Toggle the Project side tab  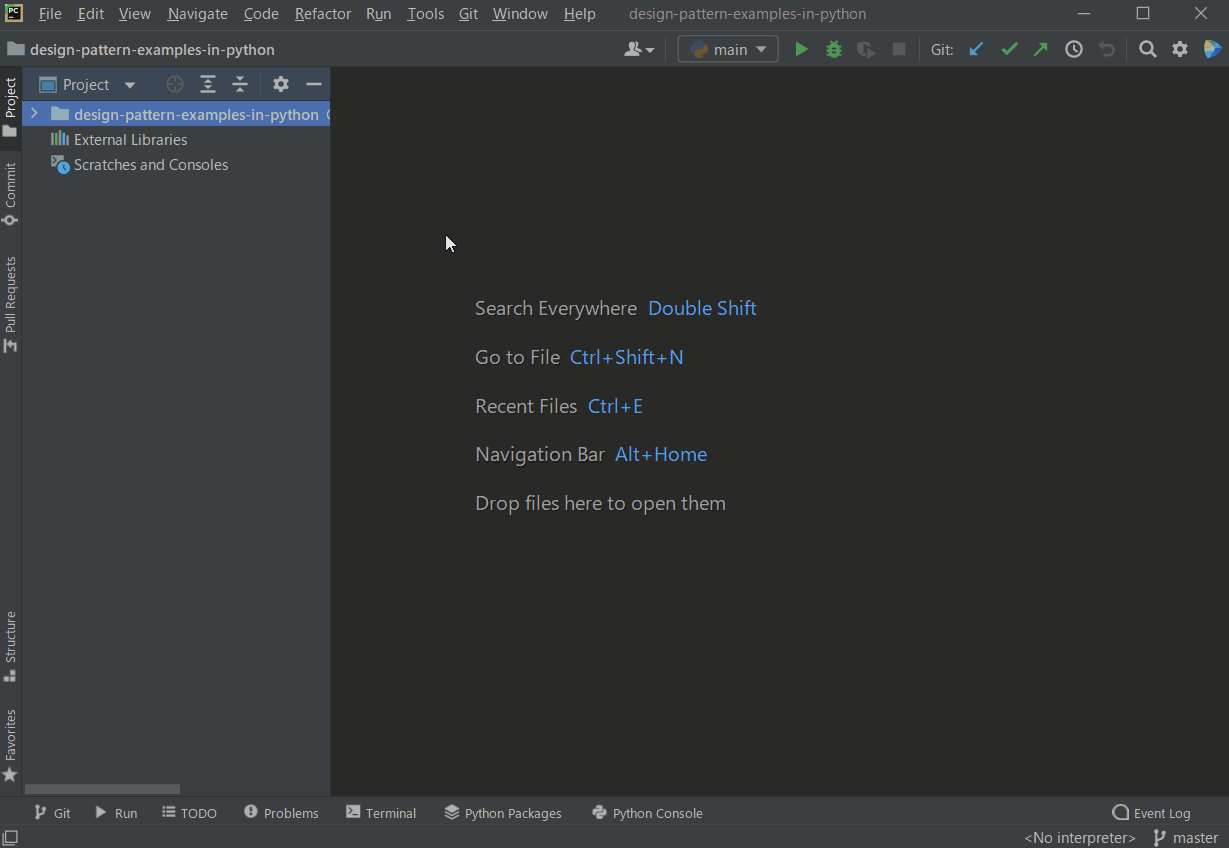coord(10,107)
